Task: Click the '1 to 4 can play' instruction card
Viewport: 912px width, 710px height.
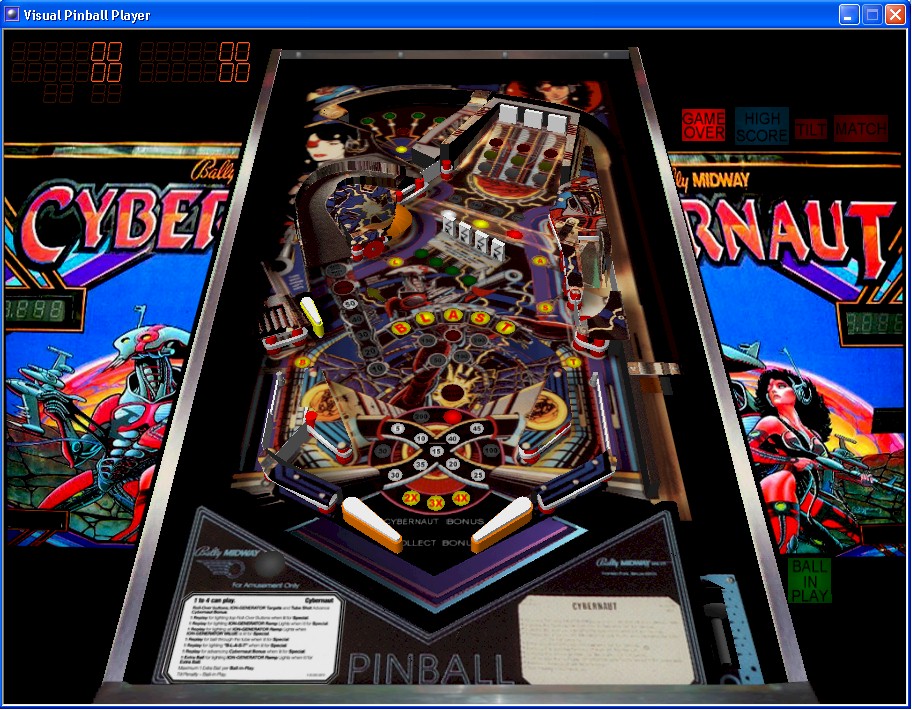Action: [x=254, y=637]
